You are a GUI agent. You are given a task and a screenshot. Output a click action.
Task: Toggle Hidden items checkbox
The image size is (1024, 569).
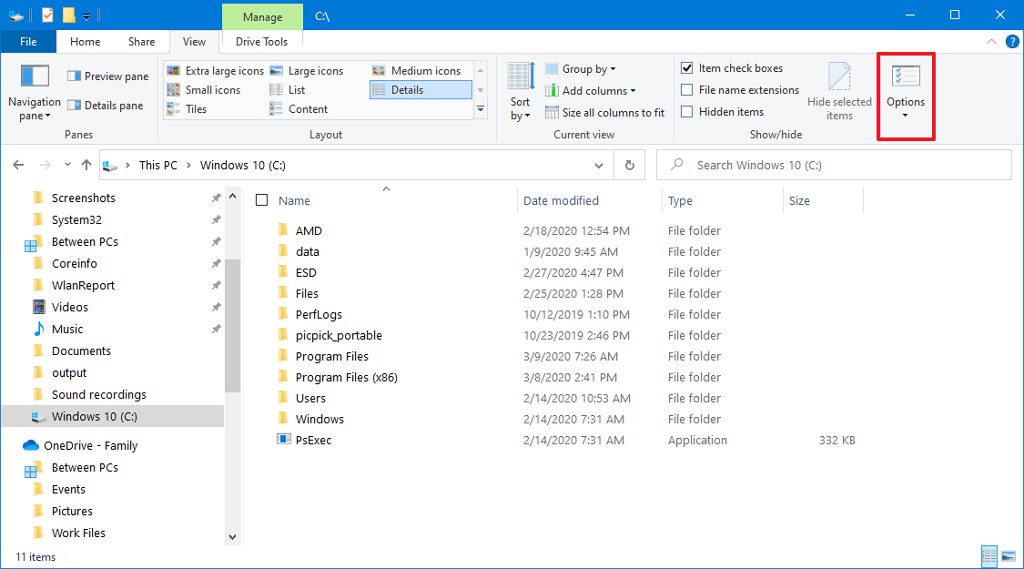click(687, 112)
